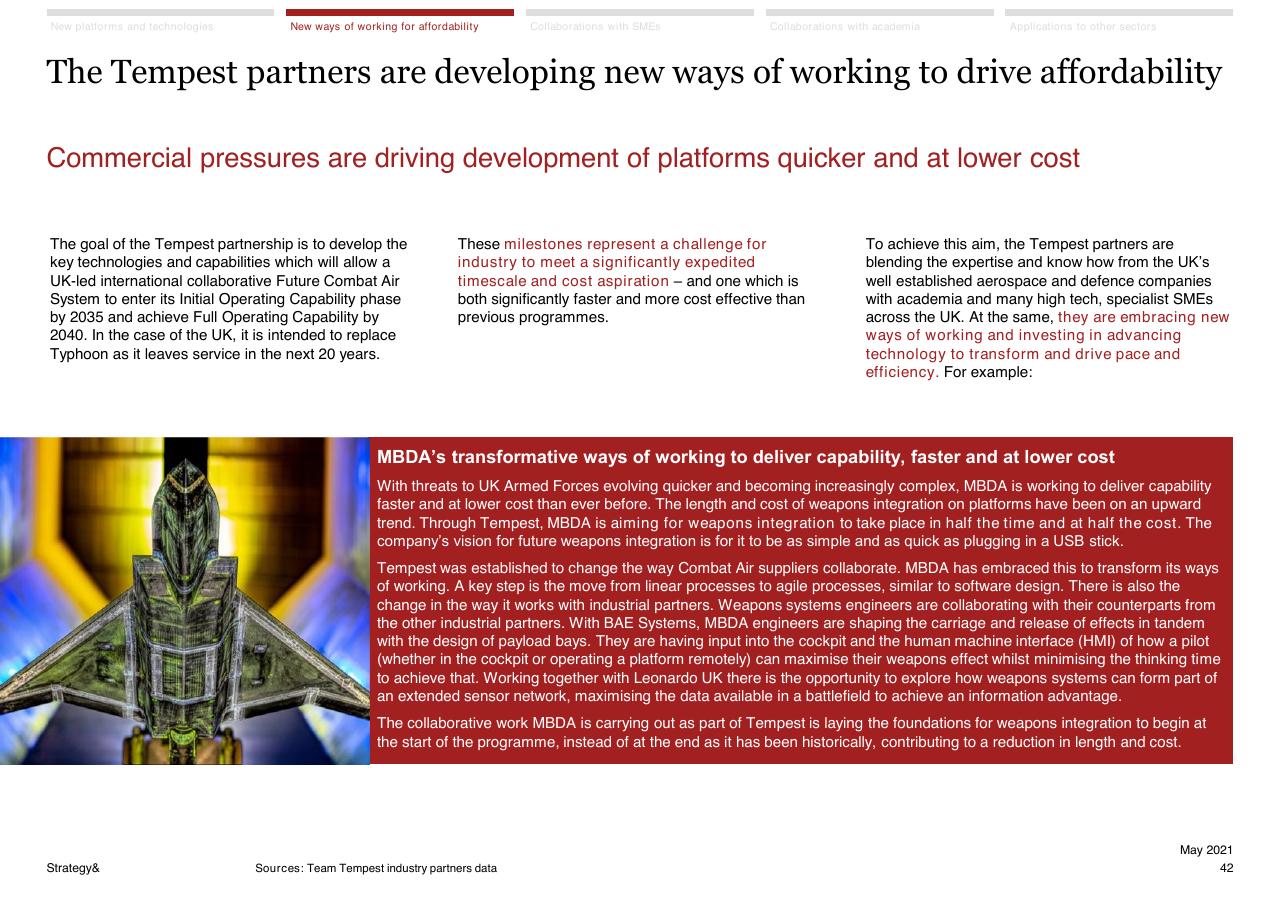Click the paragraph beginning 'To achieve this aim'
Screen dimensions: 1280x905
(x=1047, y=308)
